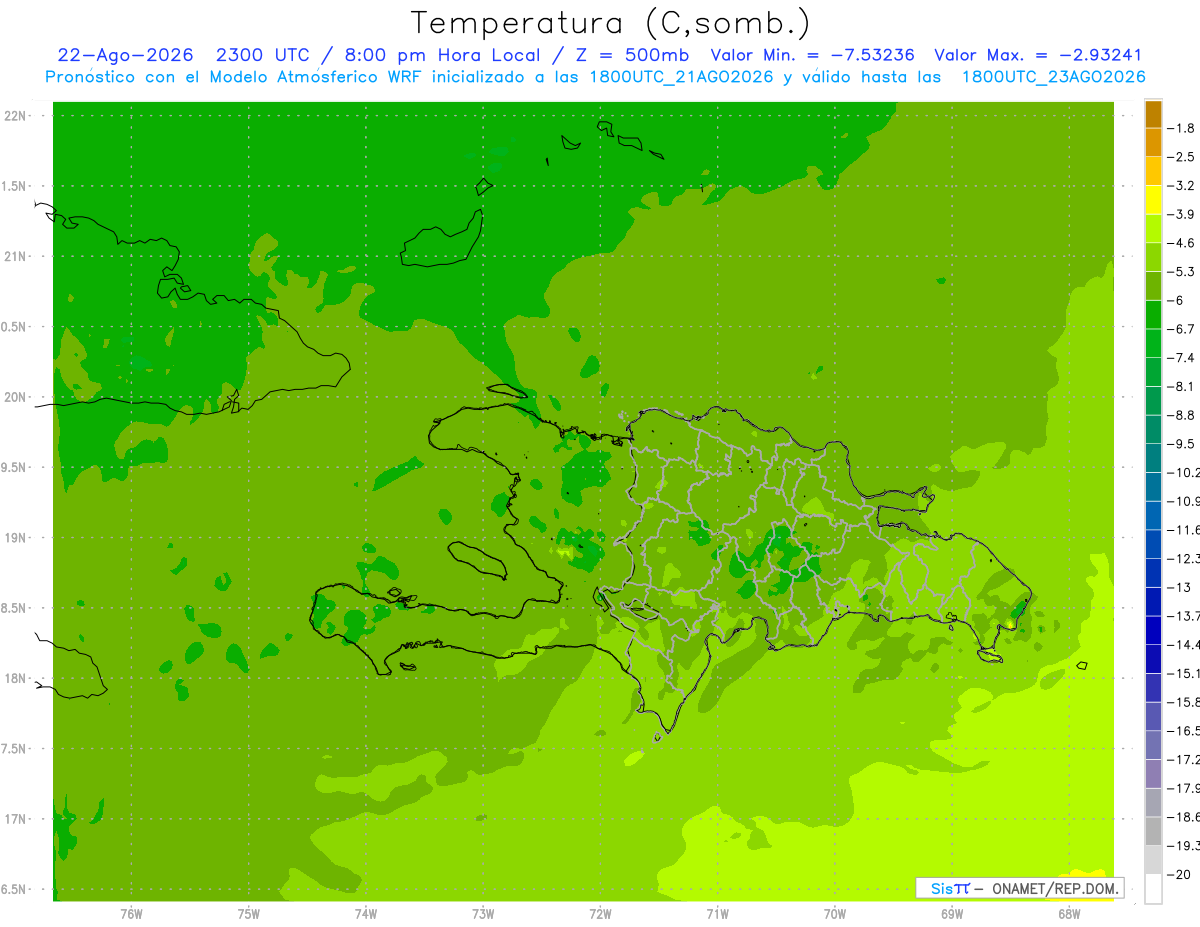Click the "75W" longitude axis label
This screenshot has height=927, width=1200.
[248, 913]
